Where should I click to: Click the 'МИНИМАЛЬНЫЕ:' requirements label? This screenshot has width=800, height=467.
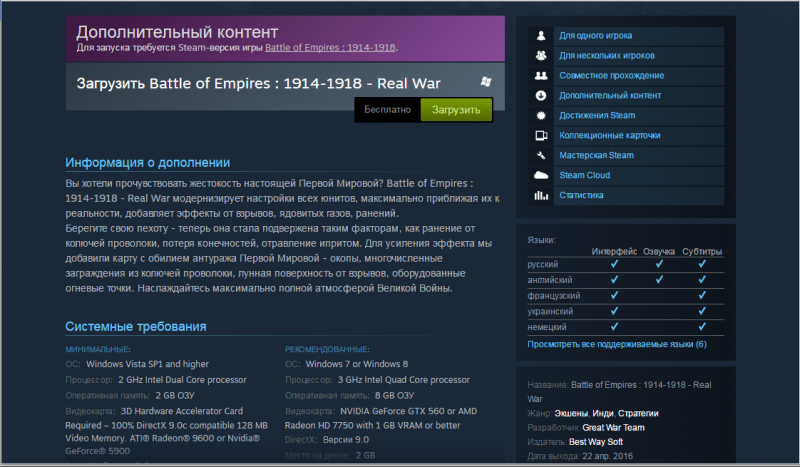98,350
